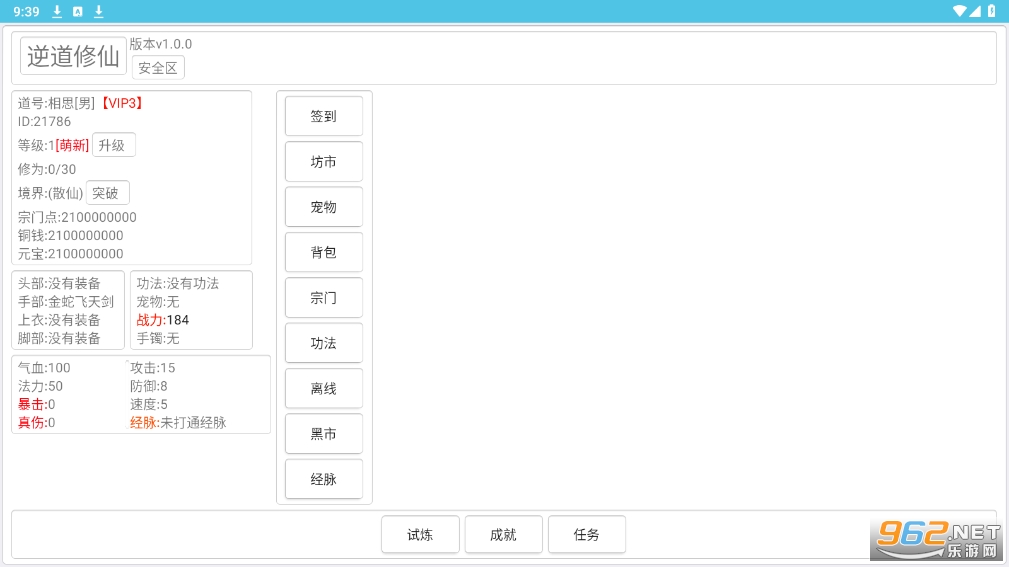This screenshot has height=567, width=1009.
Task: Select 上衣:没有装备 line
Action: [x=59, y=320]
